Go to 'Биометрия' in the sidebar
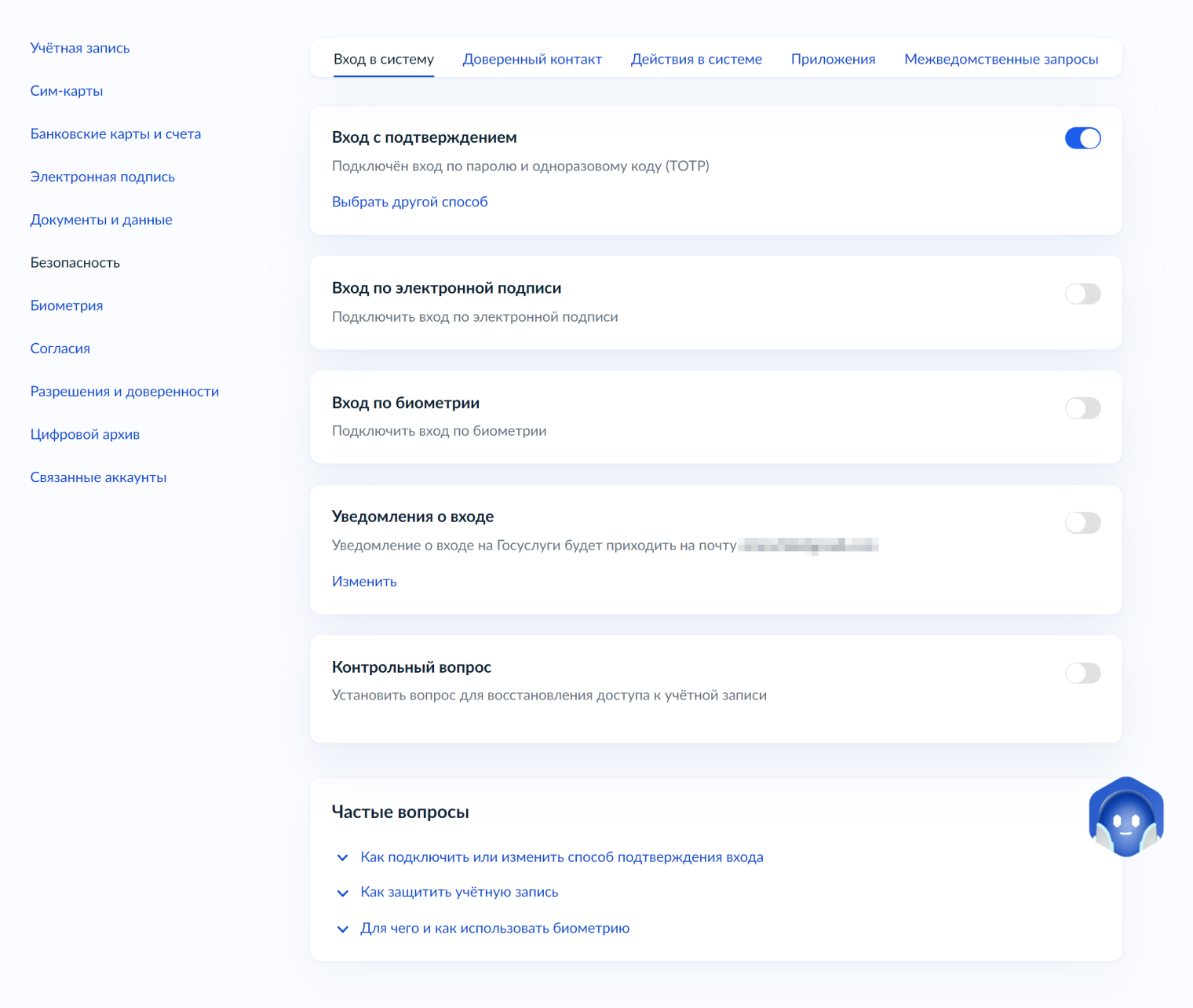Image resolution: width=1193 pixels, height=1008 pixels. point(67,306)
